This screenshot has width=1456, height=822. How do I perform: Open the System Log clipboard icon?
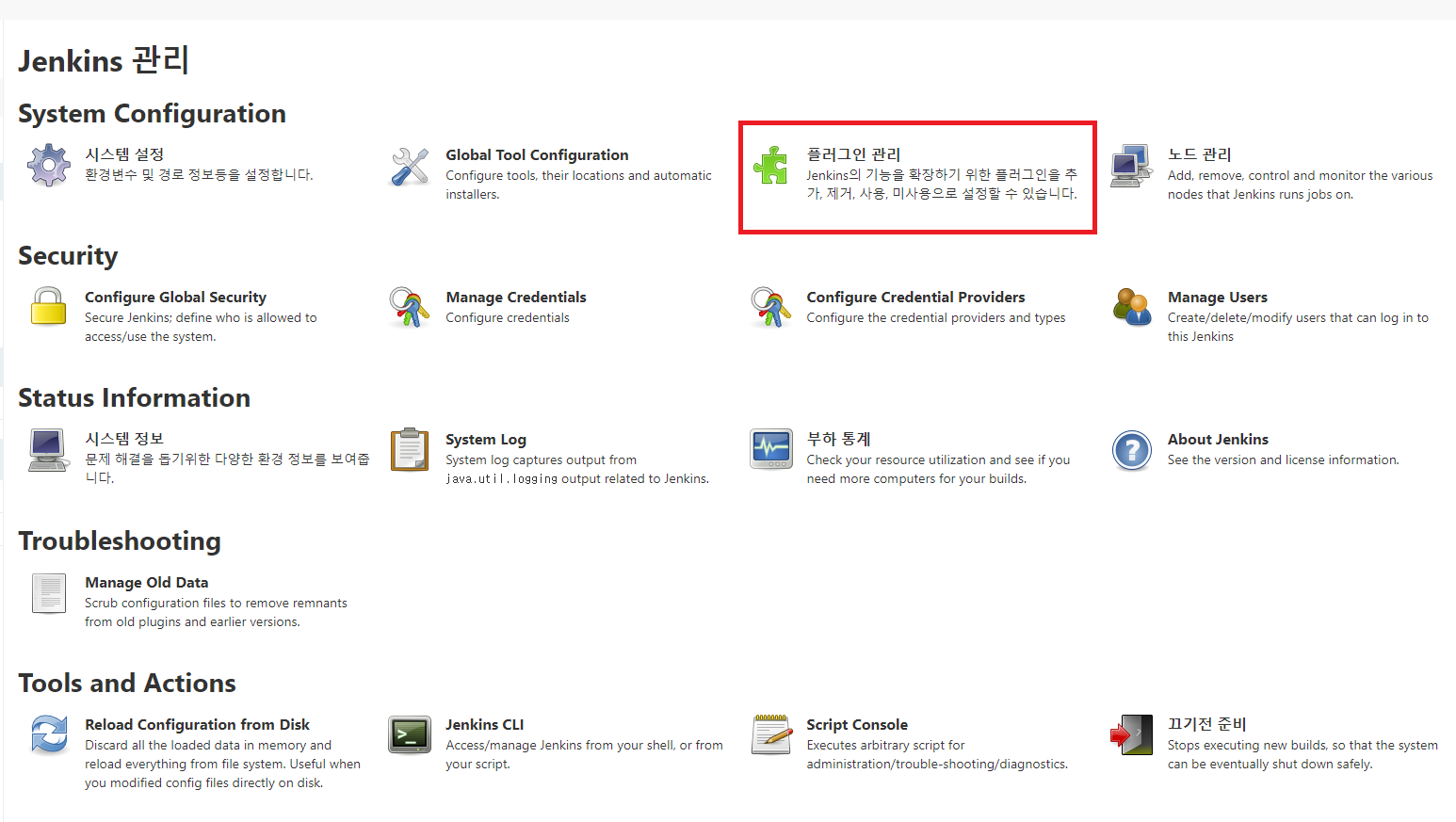[410, 449]
